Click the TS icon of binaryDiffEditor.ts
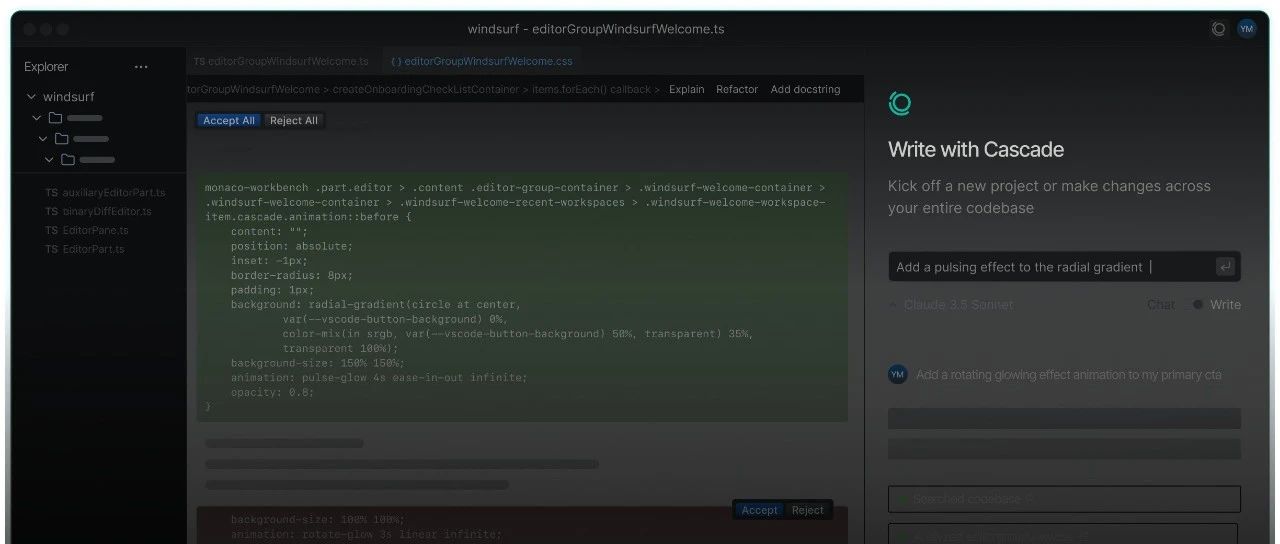 click(51, 211)
